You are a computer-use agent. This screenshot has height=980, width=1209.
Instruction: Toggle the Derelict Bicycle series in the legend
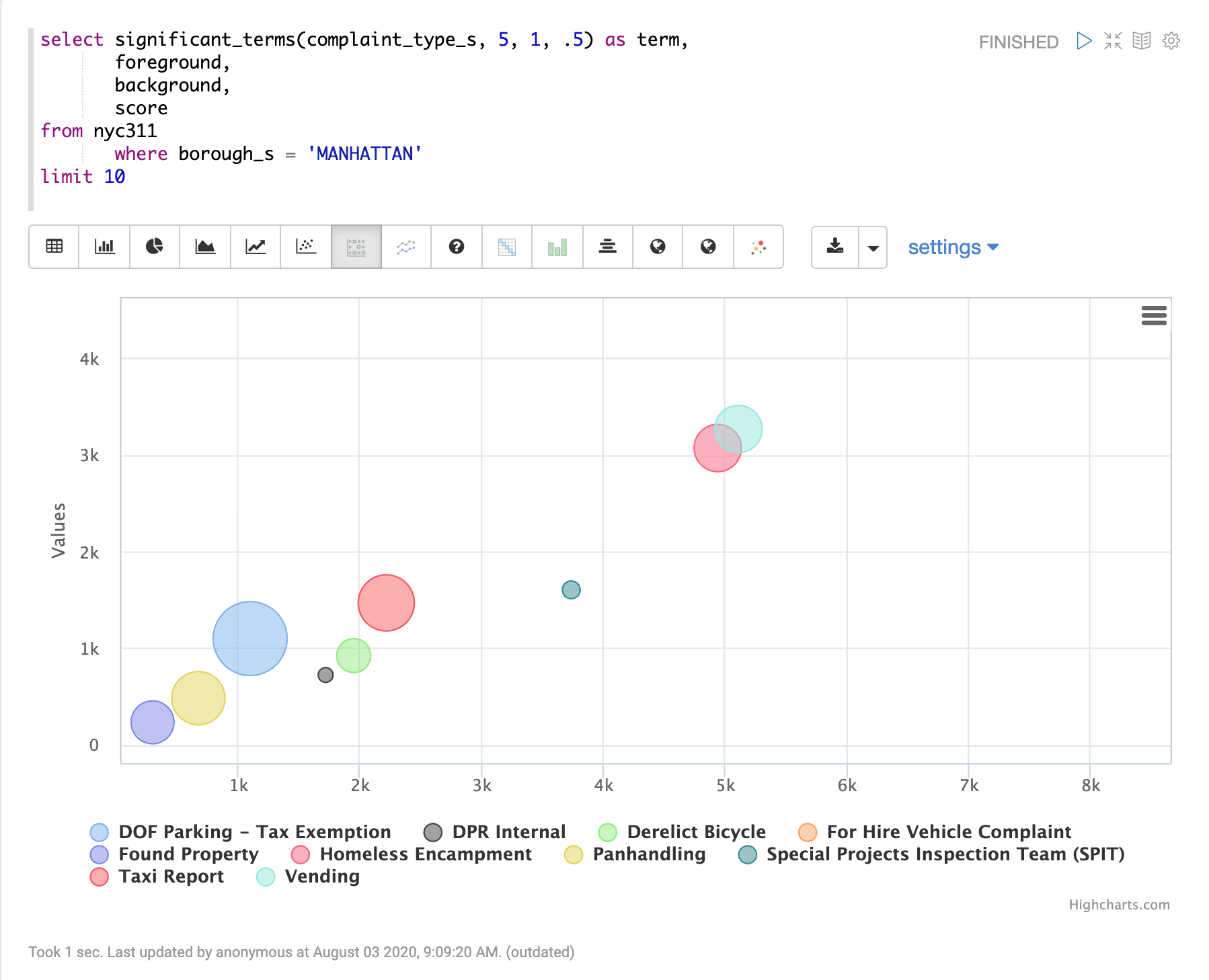[x=696, y=831]
